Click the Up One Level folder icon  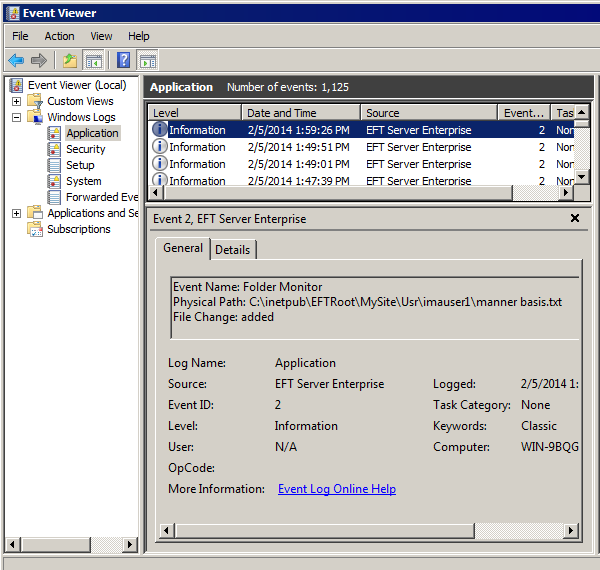click(x=69, y=60)
